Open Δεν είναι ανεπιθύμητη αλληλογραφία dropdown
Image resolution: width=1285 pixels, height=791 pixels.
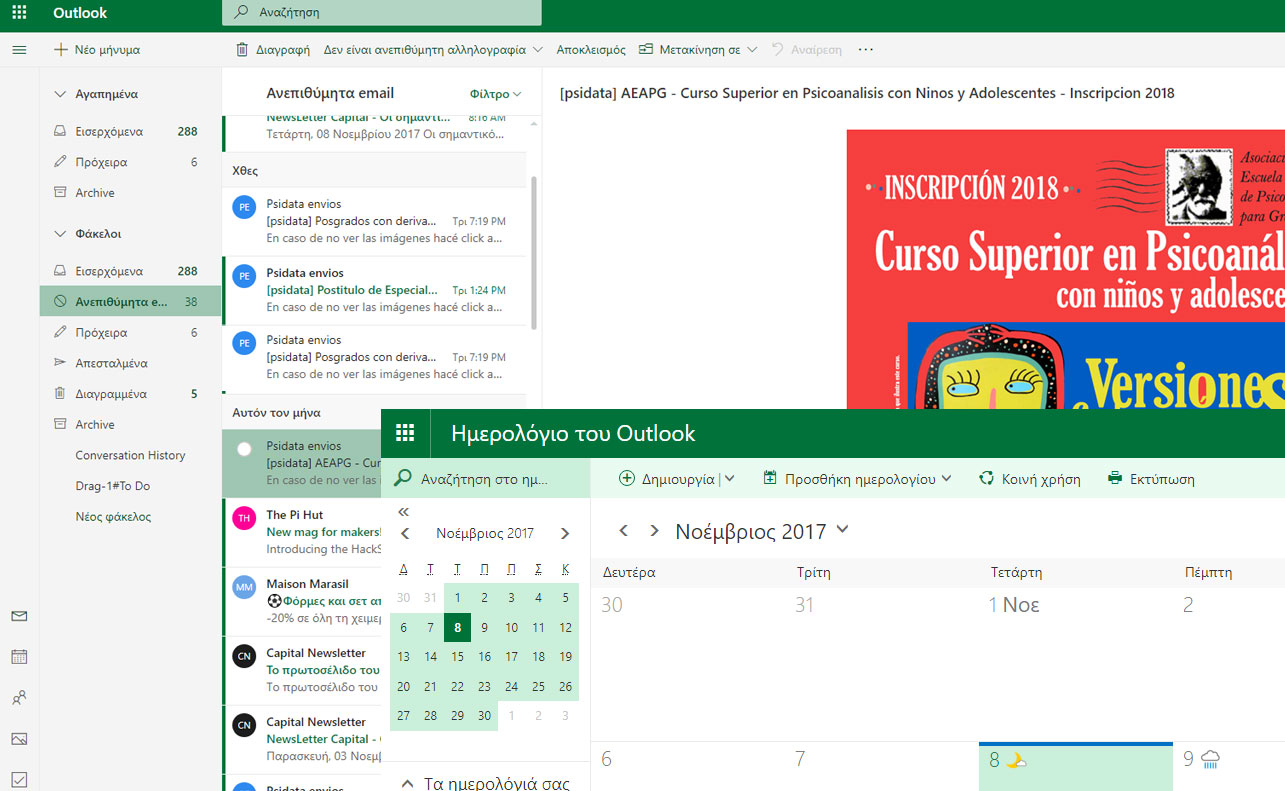538,49
